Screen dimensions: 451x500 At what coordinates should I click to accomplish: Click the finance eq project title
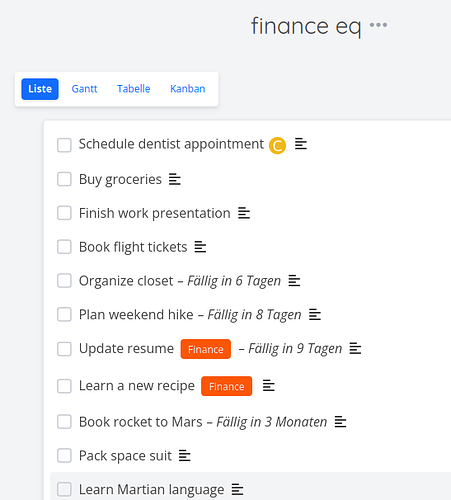click(x=306, y=26)
